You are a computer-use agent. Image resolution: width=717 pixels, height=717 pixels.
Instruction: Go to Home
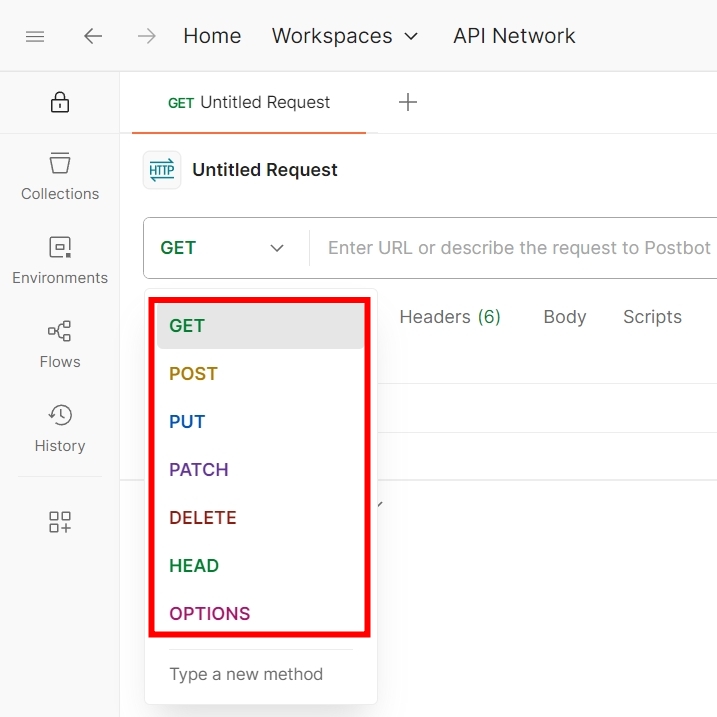coord(212,36)
